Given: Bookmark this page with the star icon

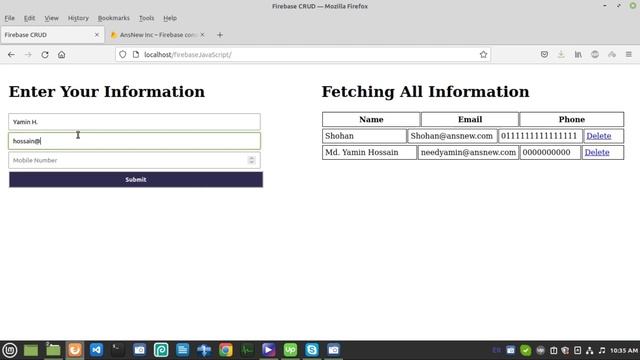Looking at the screenshot, I should [x=483, y=54].
